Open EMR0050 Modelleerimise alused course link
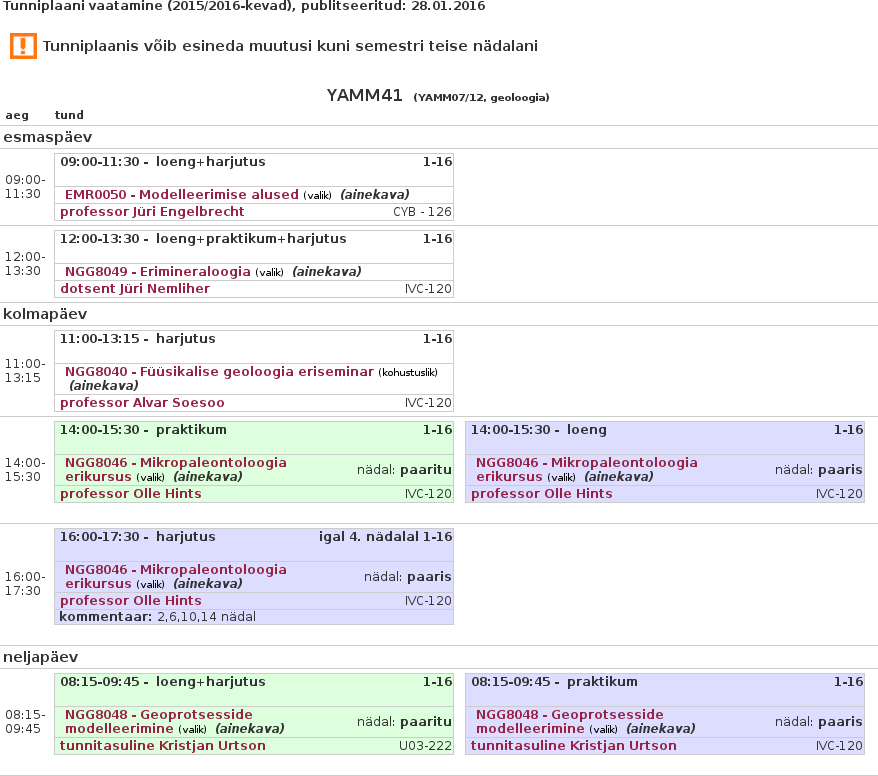 tap(181, 195)
